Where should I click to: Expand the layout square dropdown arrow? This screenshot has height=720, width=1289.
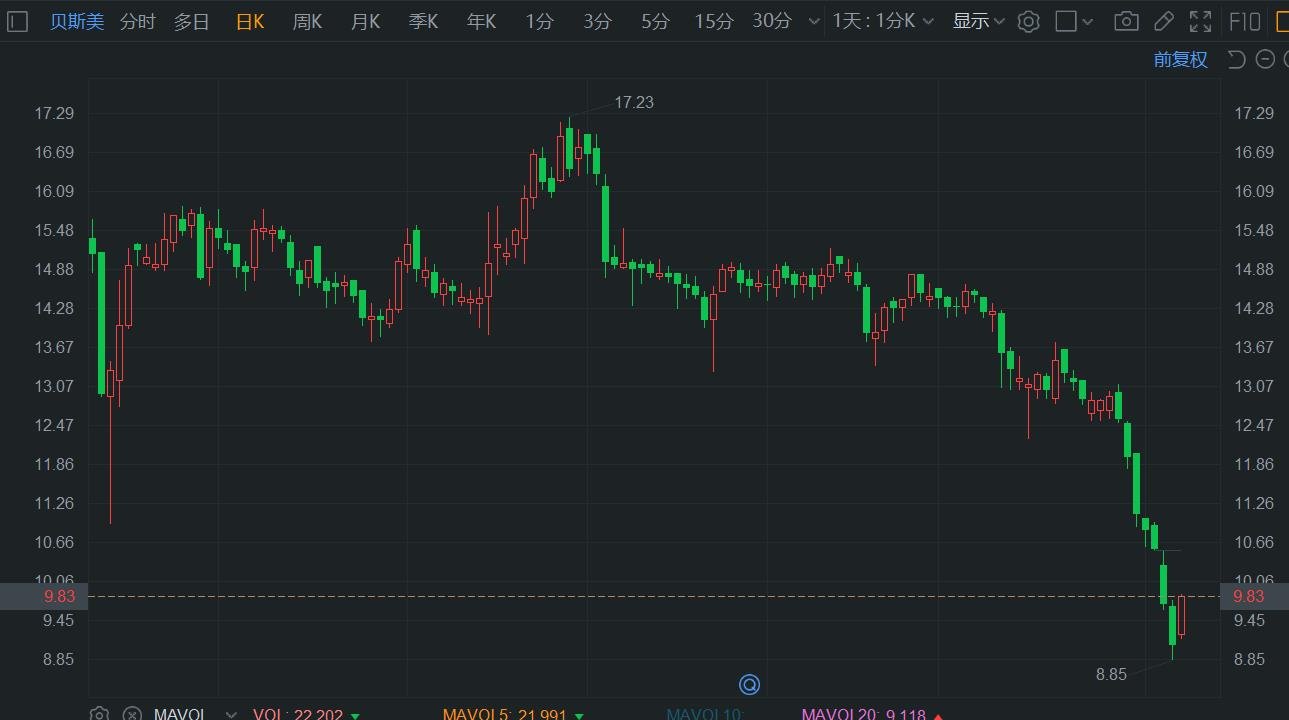click(x=1089, y=21)
